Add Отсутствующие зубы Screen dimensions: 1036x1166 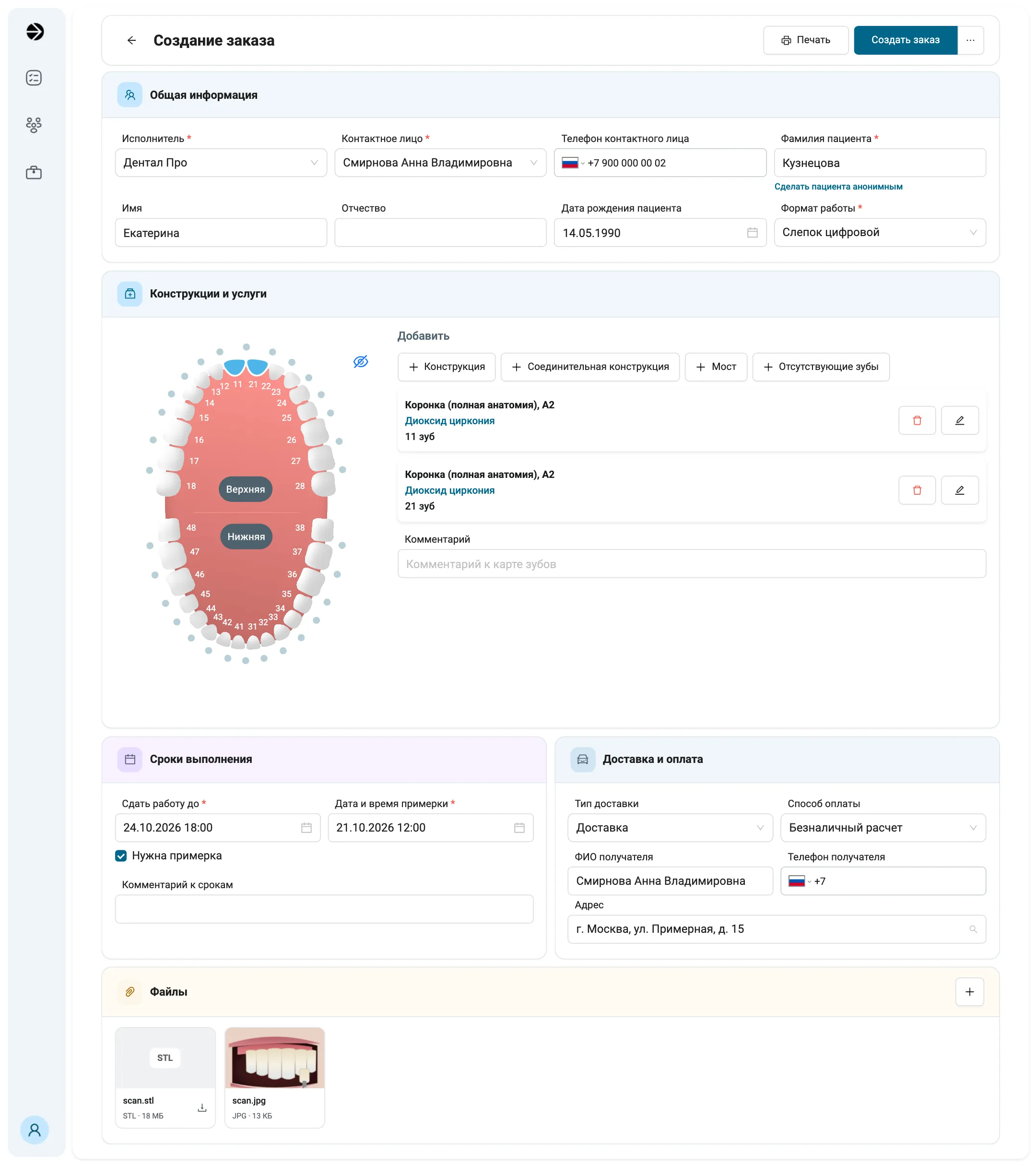[x=821, y=367]
